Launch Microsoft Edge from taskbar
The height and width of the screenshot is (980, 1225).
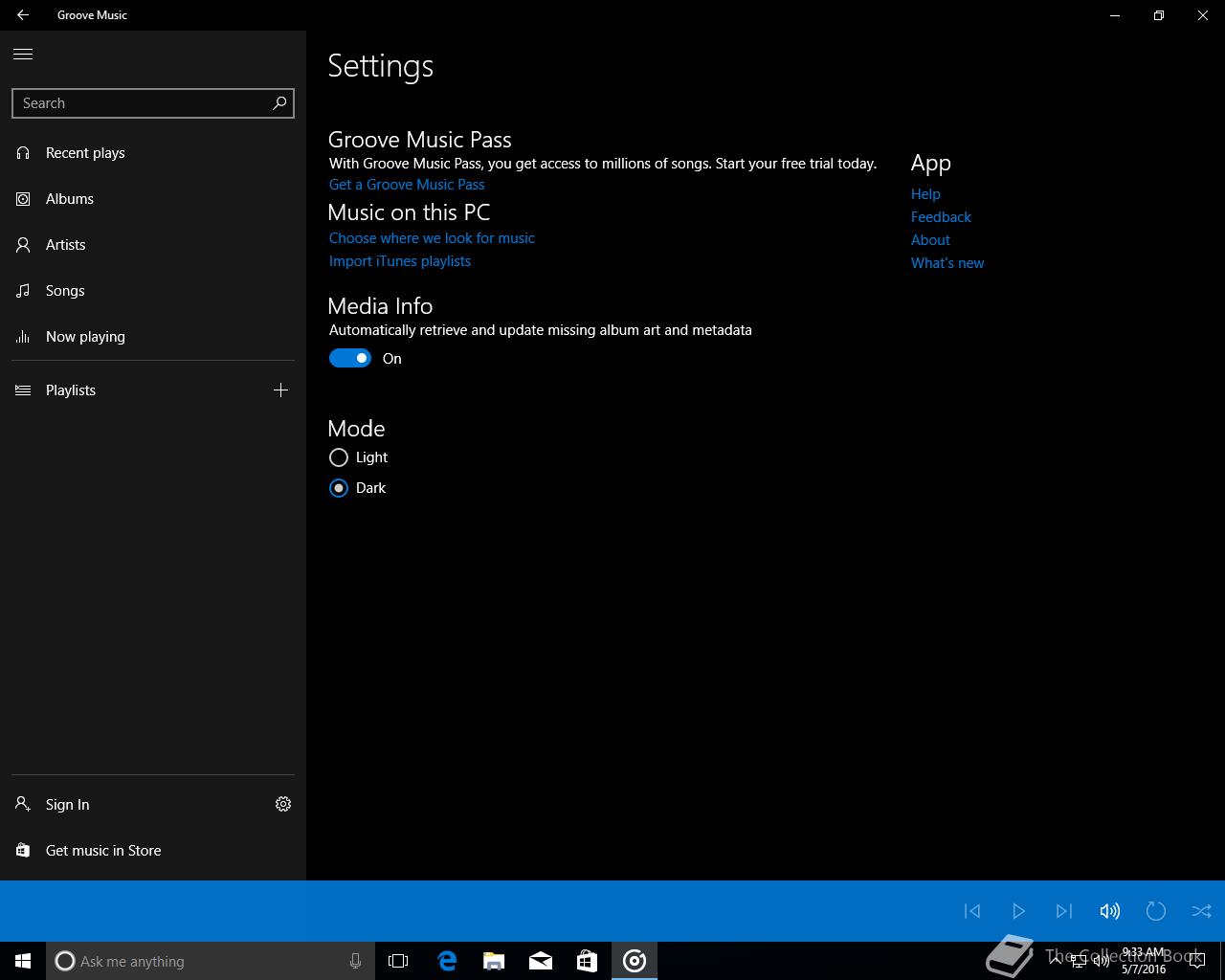click(446, 961)
